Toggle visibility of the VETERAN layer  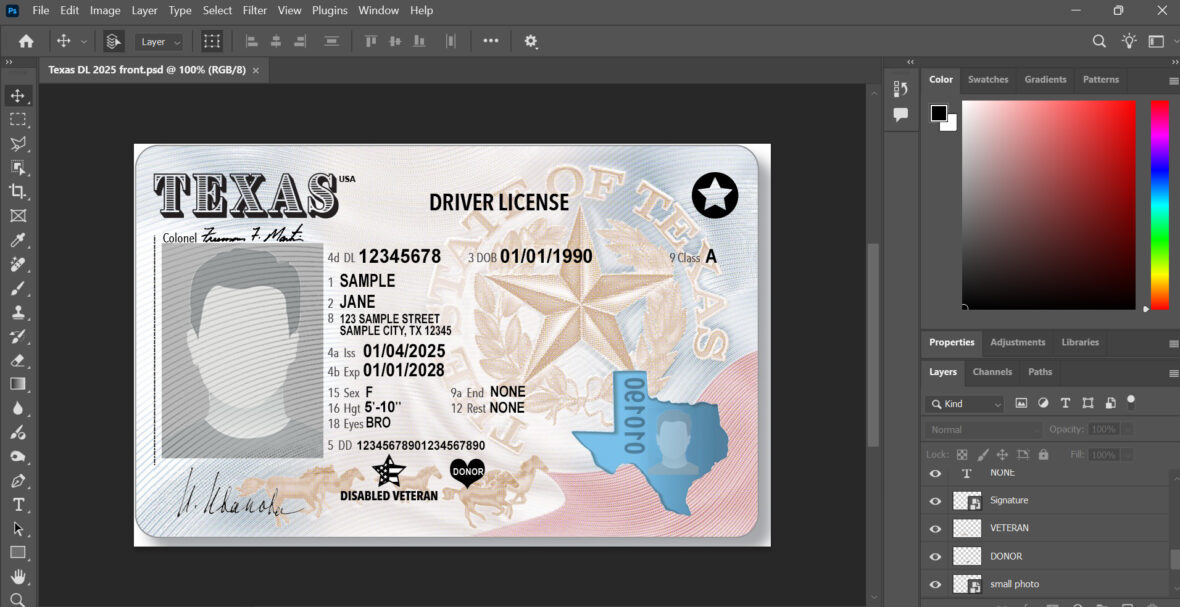tap(934, 528)
